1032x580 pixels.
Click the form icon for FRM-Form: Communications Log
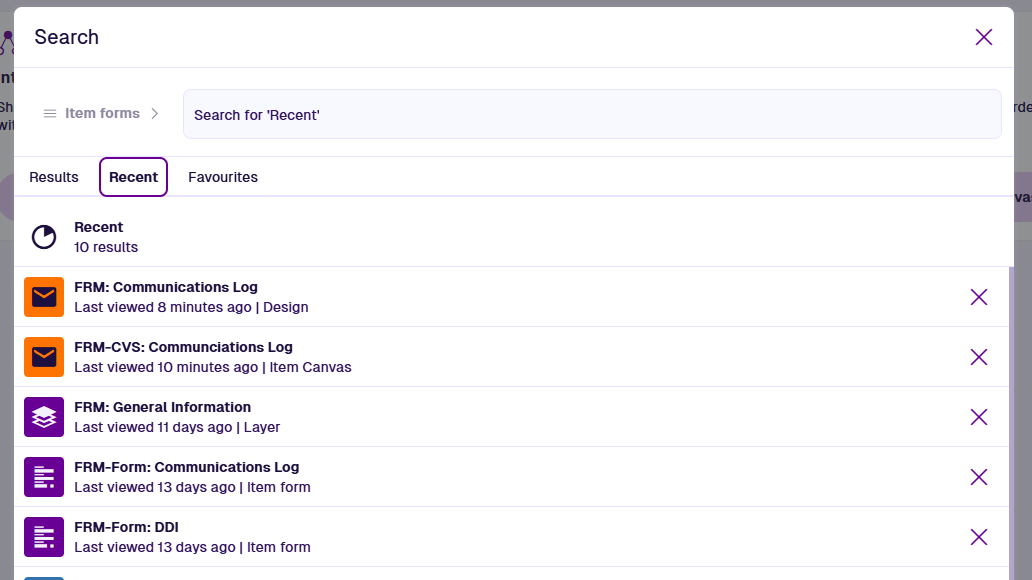click(44, 477)
